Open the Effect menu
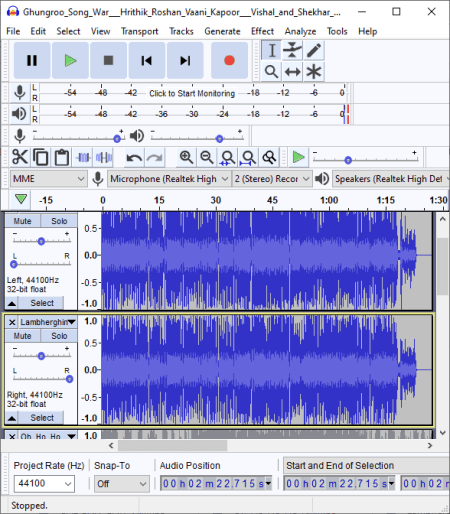 pyautogui.click(x=262, y=31)
